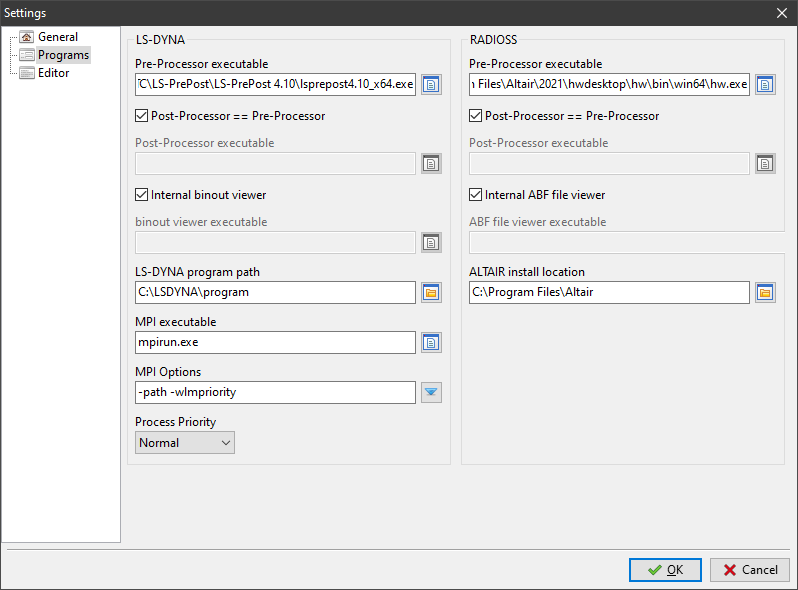This screenshot has width=798, height=590.
Task: Click ALTAIR install location field
Action: [609, 293]
